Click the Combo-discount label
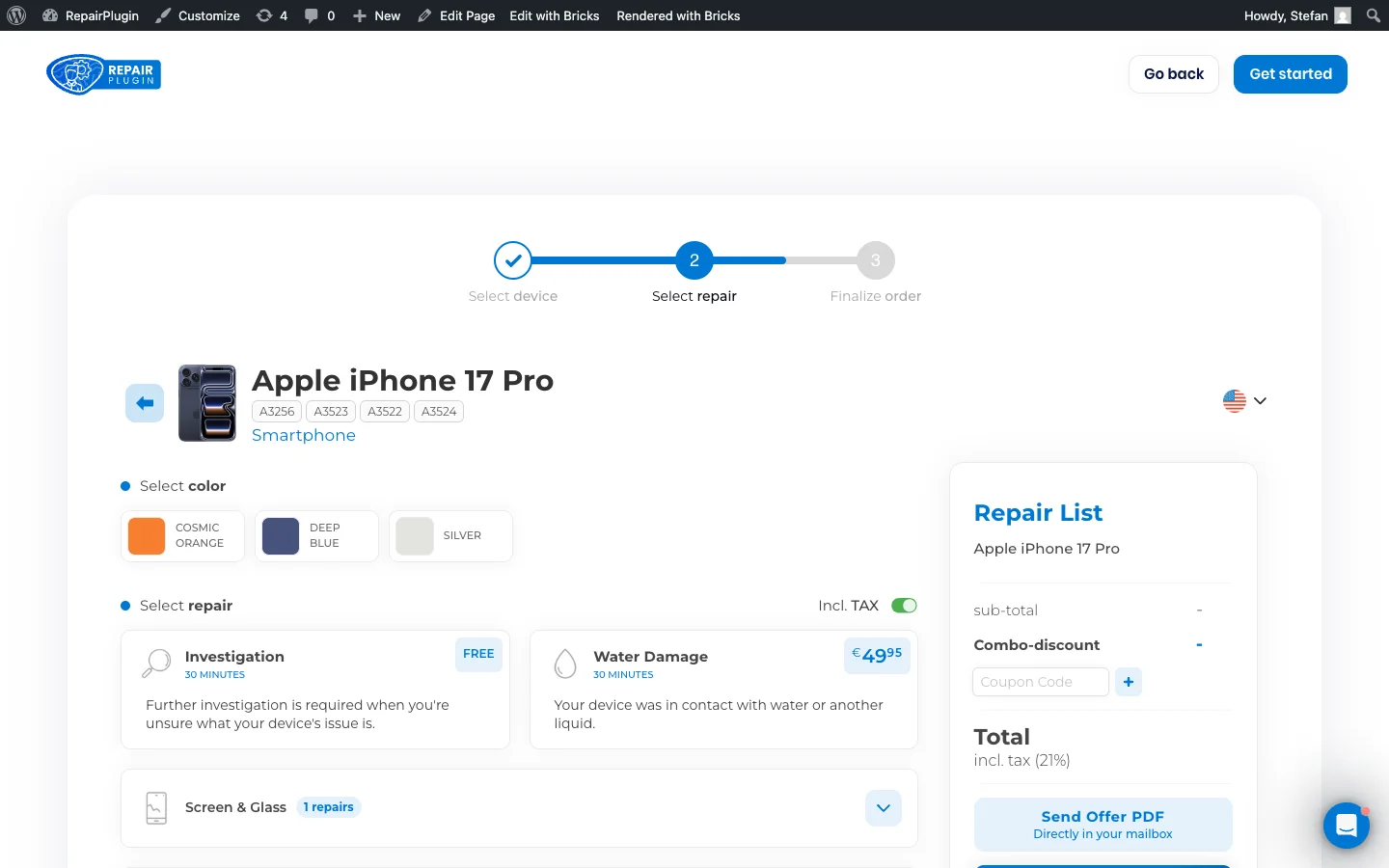The image size is (1389, 868). (x=1037, y=645)
